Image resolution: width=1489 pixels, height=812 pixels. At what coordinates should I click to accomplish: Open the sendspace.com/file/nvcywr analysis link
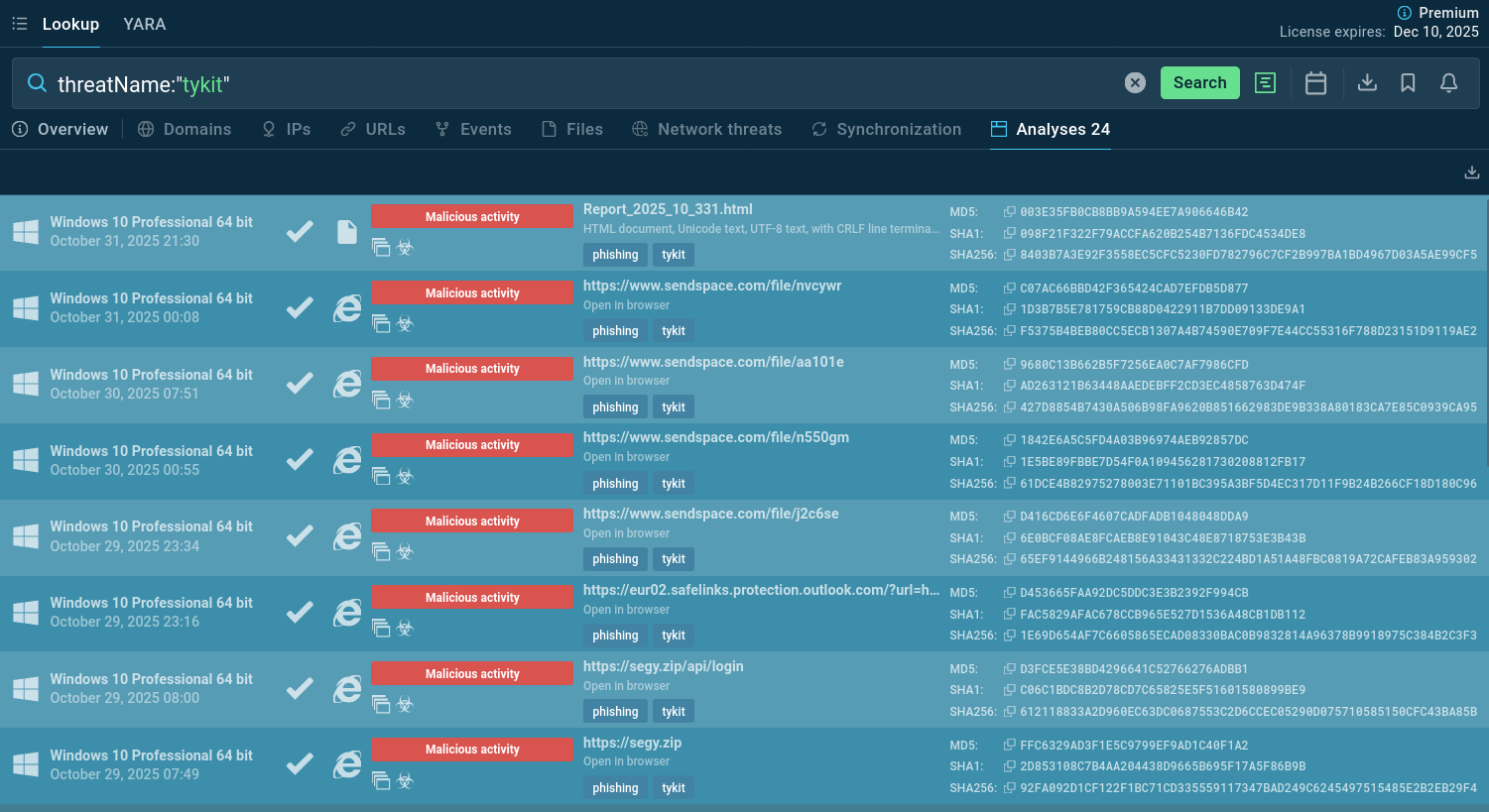(711, 286)
